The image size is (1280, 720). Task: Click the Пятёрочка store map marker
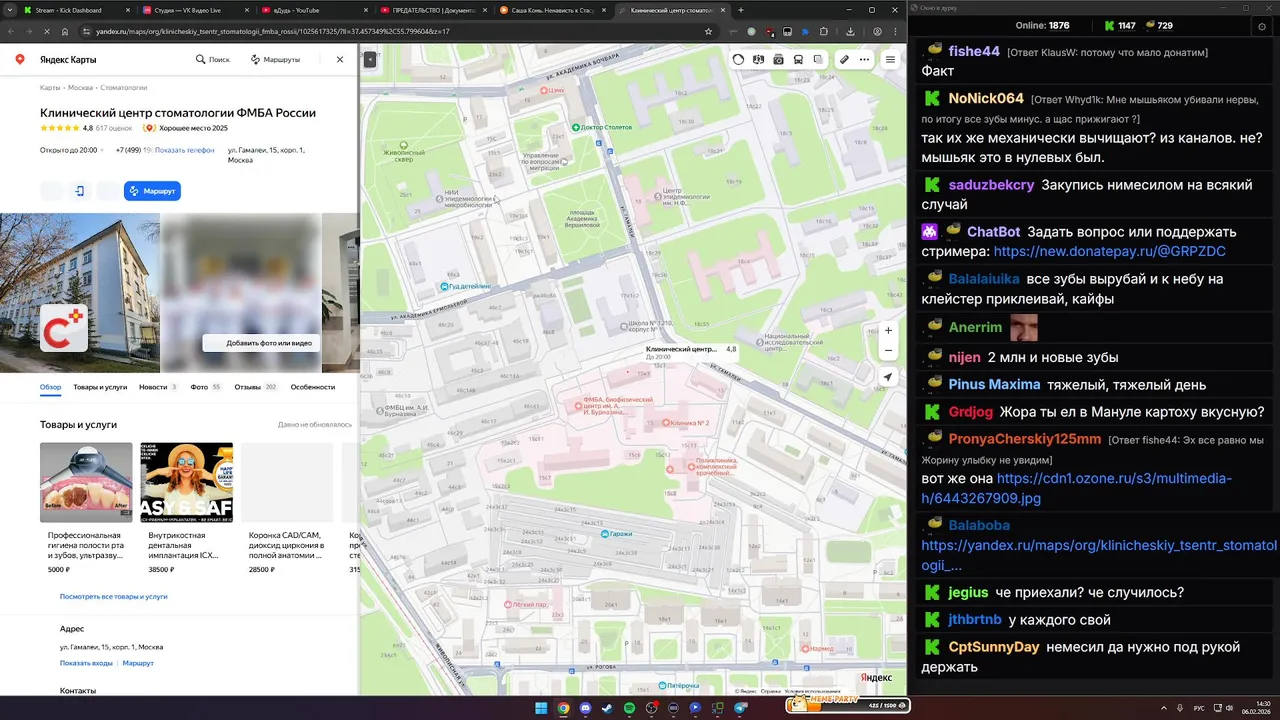point(677,685)
